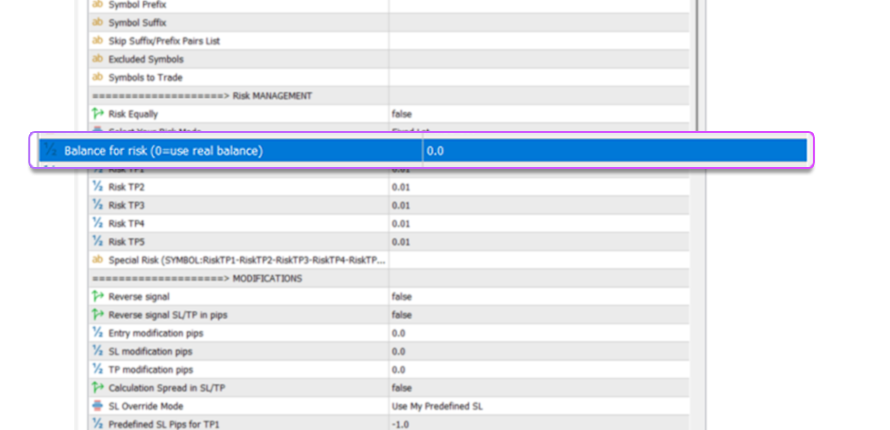
Task: Click the icon next to Reverse signal
Action: pos(98,297)
